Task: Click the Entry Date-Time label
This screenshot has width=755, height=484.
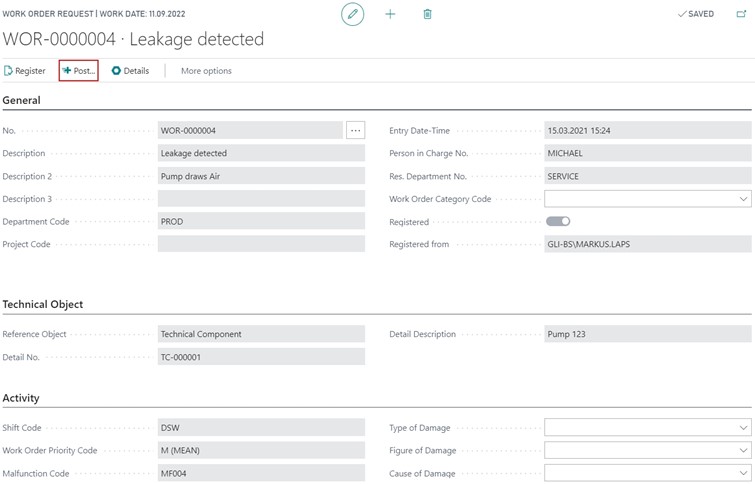Action: (419, 131)
